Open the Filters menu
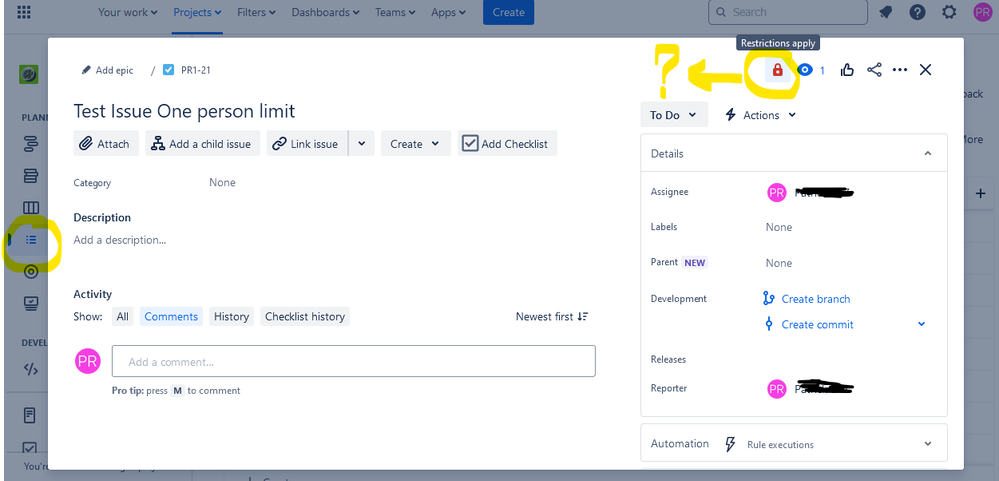 point(256,12)
